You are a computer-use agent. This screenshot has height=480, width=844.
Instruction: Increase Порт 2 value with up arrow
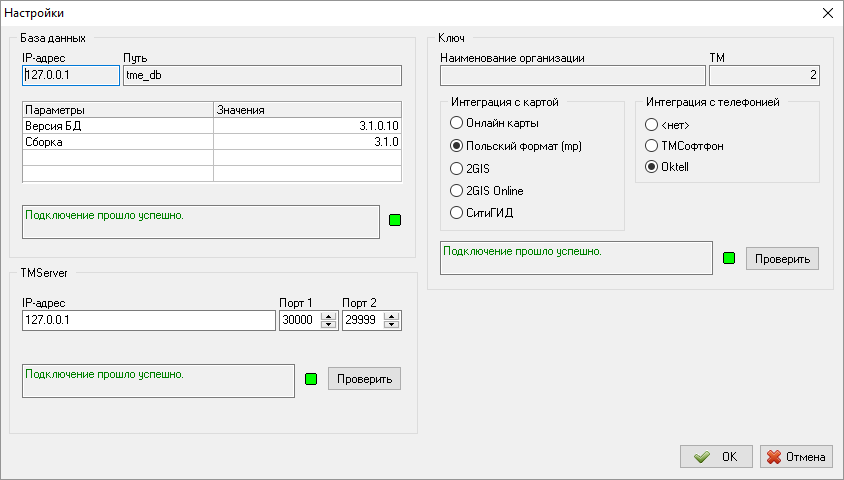coord(391,316)
